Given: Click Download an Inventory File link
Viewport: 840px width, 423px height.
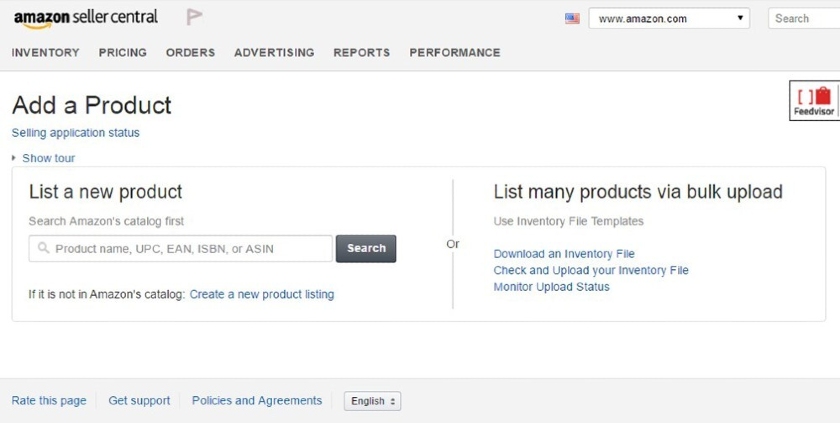Looking at the screenshot, I should [564, 254].
